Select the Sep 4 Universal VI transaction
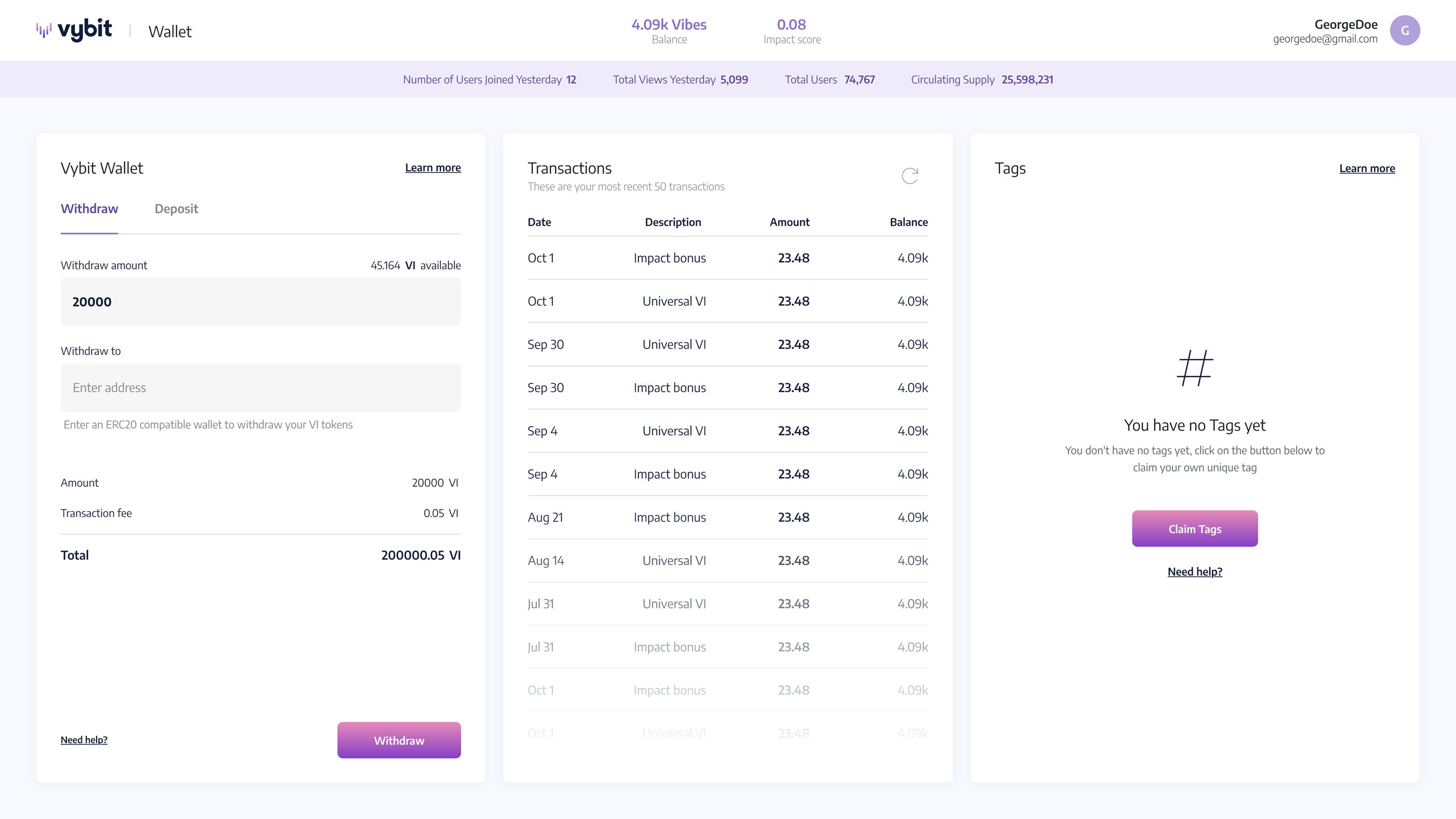Image resolution: width=1456 pixels, height=819 pixels. [x=727, y=431]
